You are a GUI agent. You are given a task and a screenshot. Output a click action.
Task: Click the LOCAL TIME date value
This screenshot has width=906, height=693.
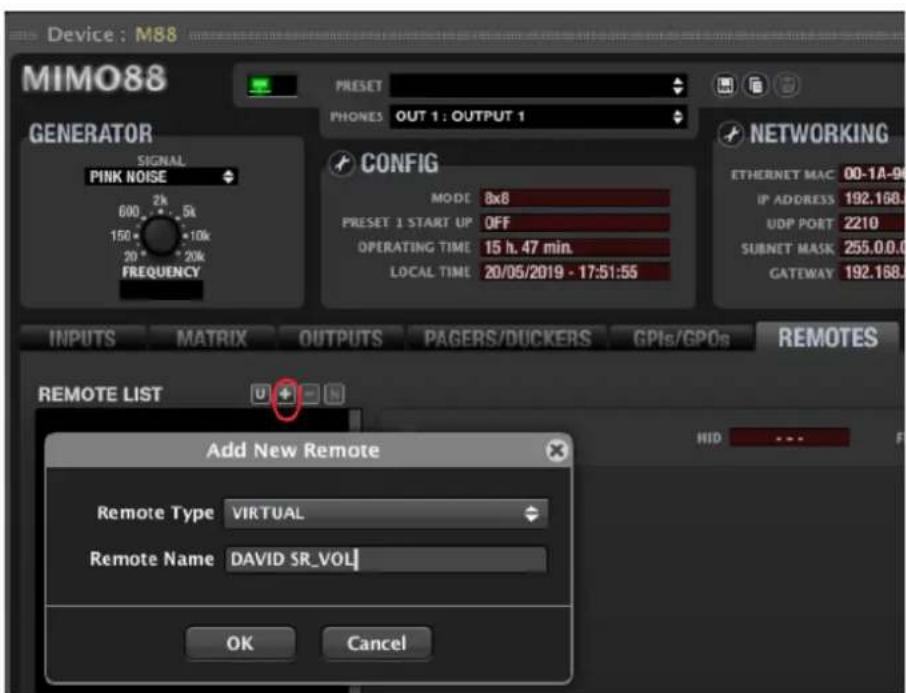(x=575, y=272)
